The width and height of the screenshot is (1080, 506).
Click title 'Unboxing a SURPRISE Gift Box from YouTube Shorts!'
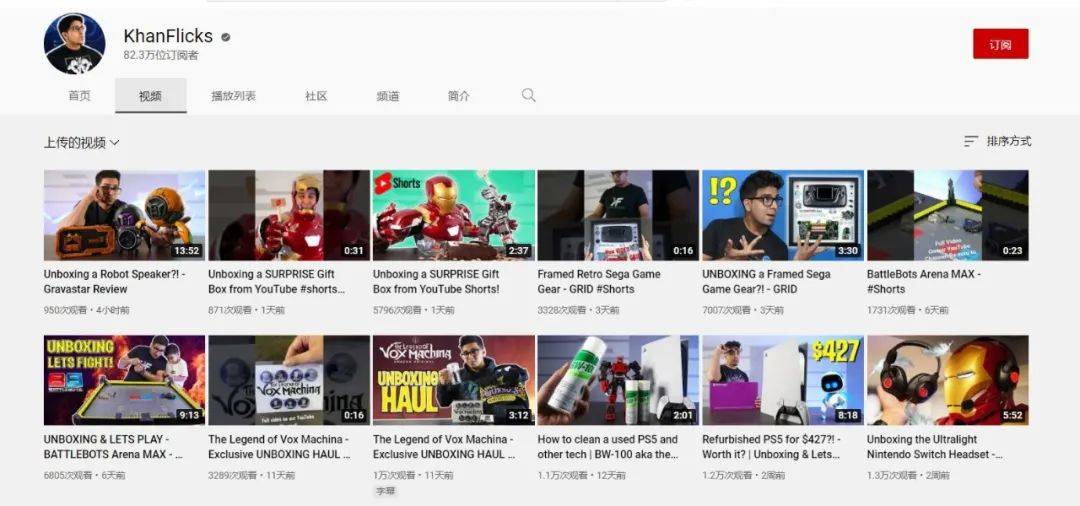coord(437,282)
